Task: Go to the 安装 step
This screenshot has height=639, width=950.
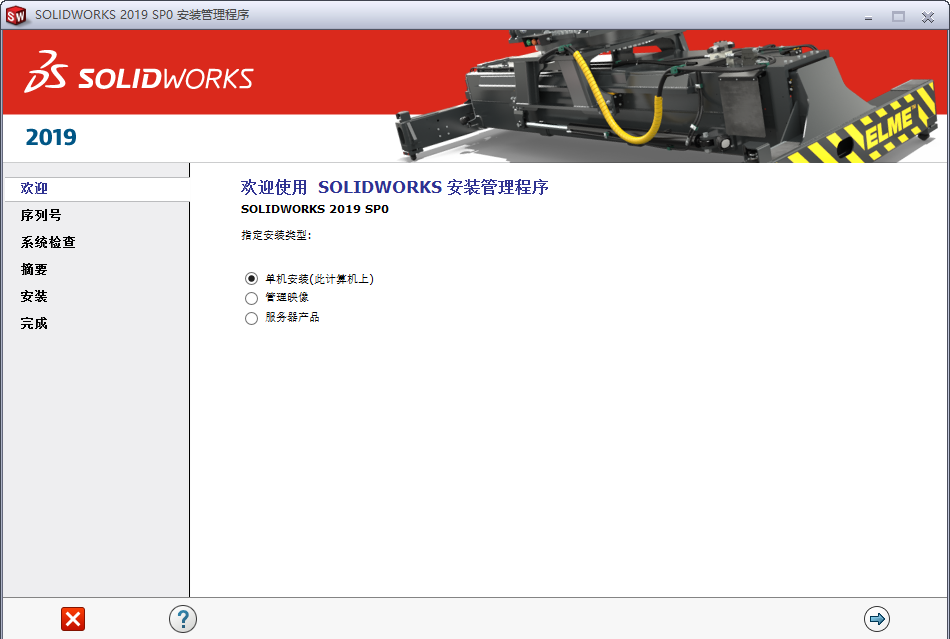Action: (x=34, y=296)
